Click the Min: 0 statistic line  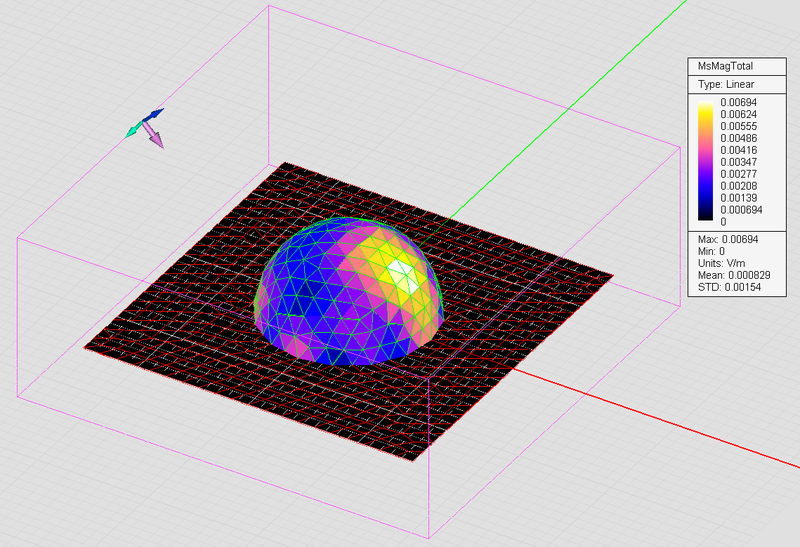711,251
